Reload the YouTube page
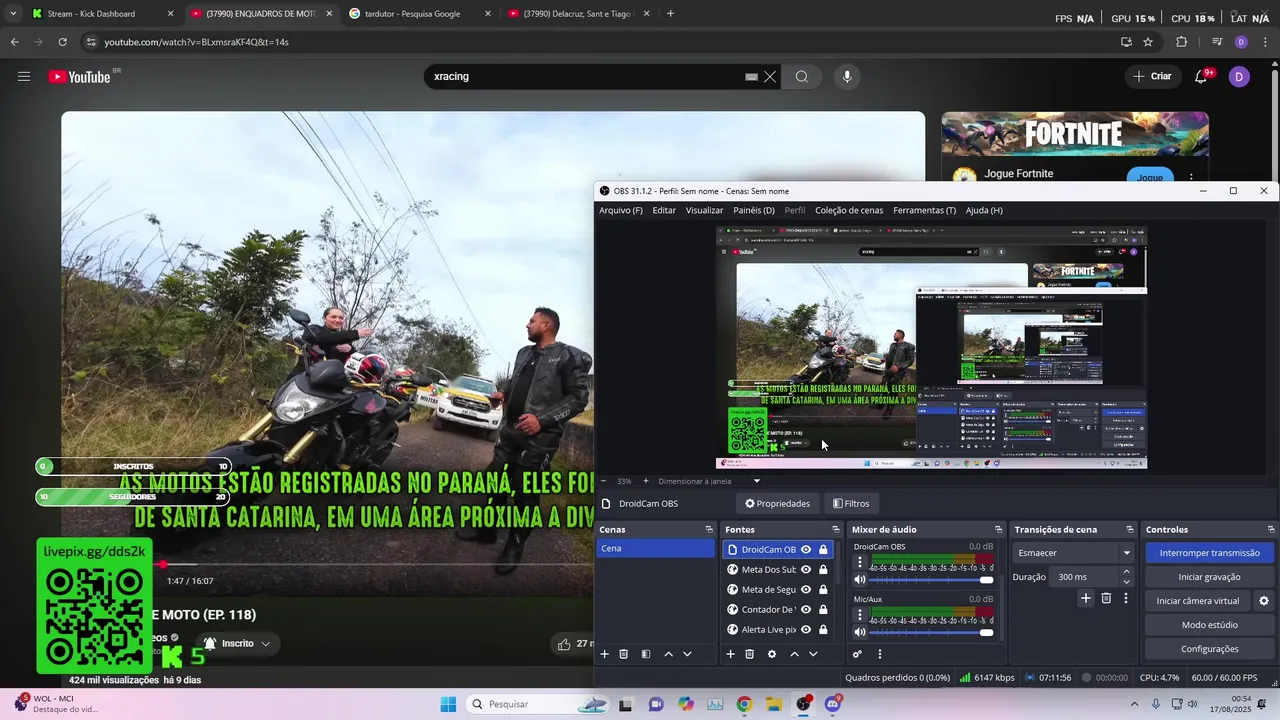Screen dimensions: 1280x720 pos(62,42)
